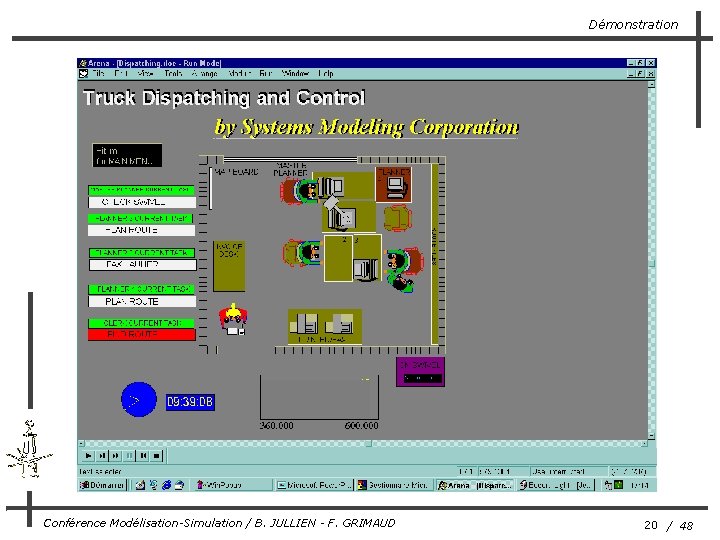Image resolution: width=720 pixels, height=540 pixels.
Task: Click the horizontal scrollbar right arrow
Action: [x=644, y=444]
